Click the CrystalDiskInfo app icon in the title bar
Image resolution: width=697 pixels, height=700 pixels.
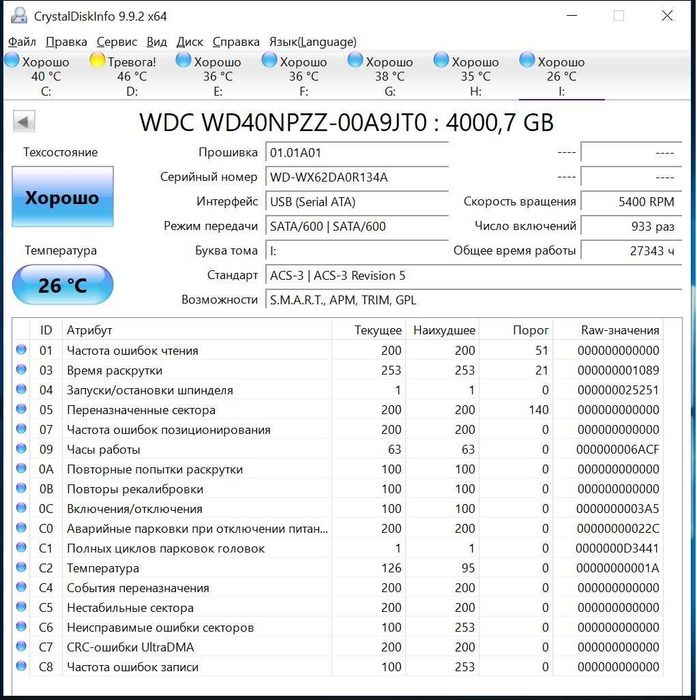point(18,16)
